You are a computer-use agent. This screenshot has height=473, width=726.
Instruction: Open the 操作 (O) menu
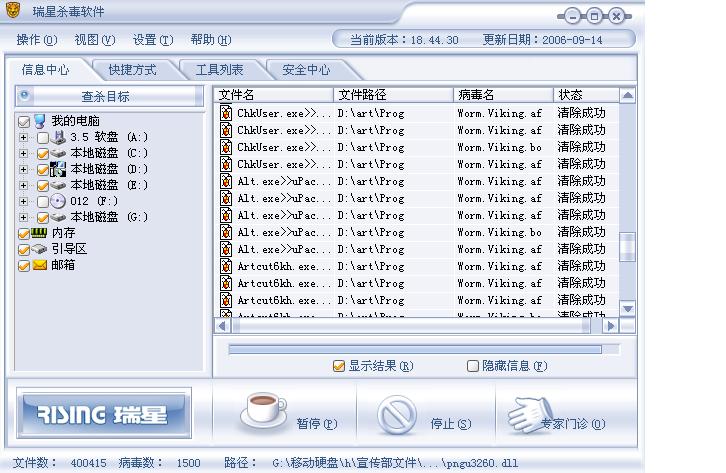pos(37,40)
